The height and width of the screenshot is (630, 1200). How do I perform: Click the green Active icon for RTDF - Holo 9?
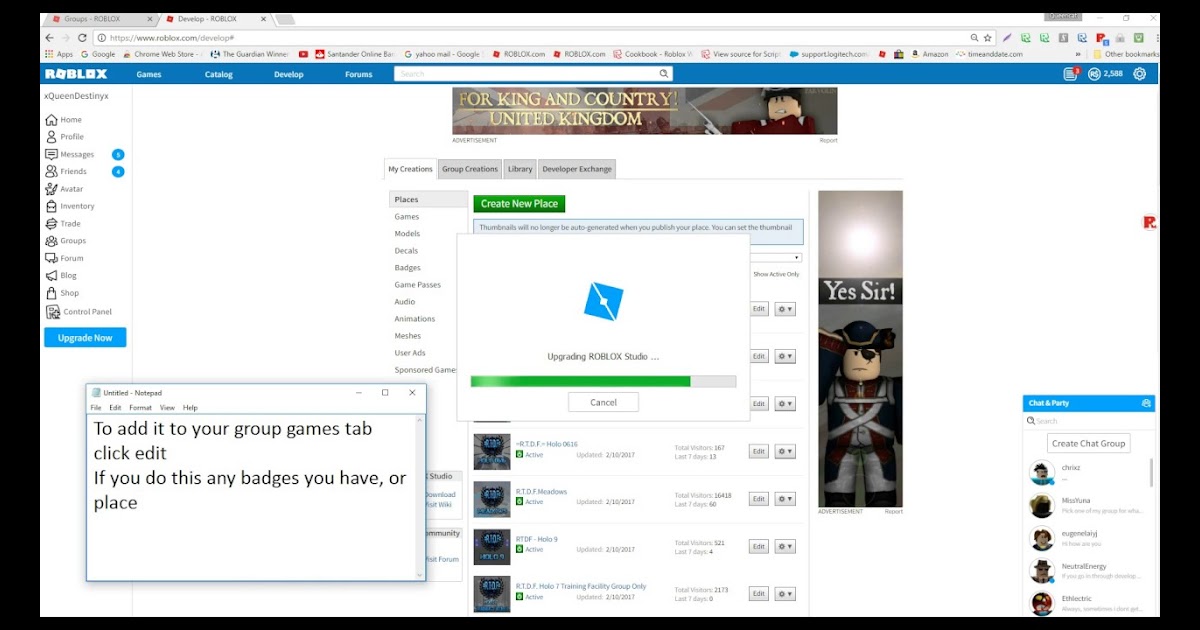pos(519,549)
